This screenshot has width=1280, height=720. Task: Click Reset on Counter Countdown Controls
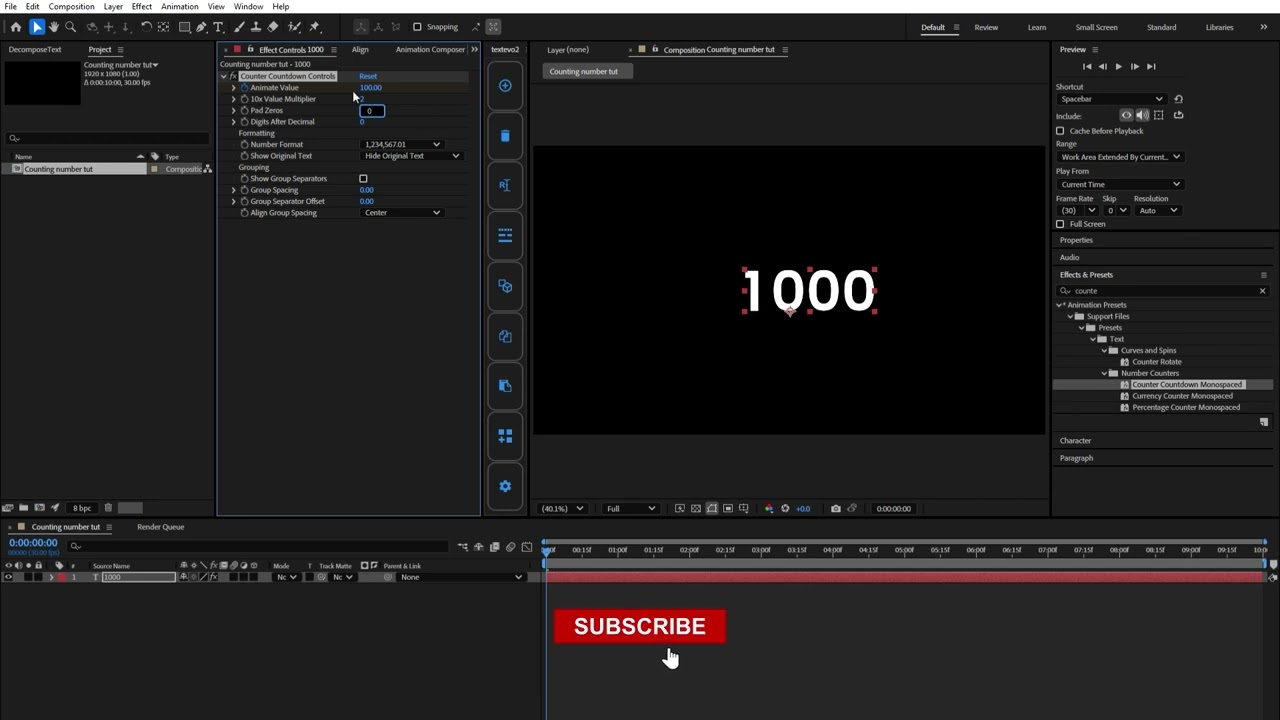tap(368, 76)
